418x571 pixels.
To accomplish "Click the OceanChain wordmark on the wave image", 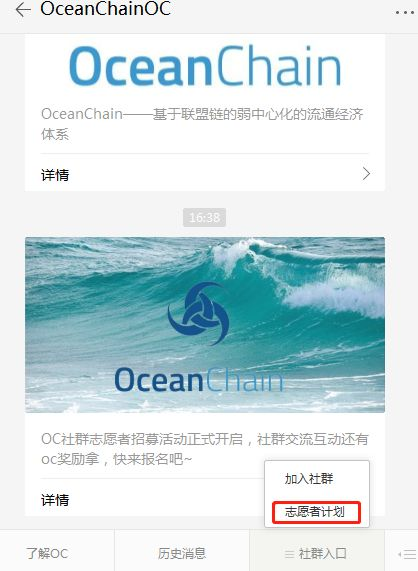I will pyautogui.click(x=198, y=380).
